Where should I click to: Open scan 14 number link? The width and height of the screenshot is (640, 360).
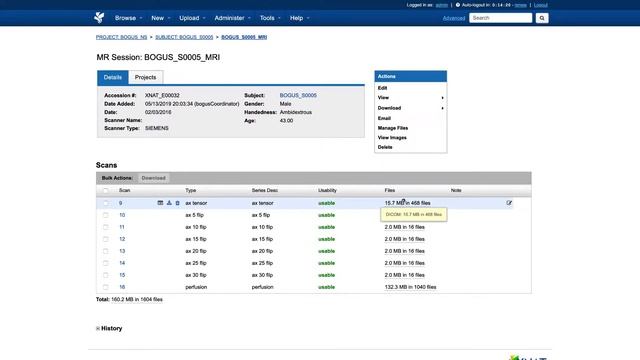pos(122,263)
